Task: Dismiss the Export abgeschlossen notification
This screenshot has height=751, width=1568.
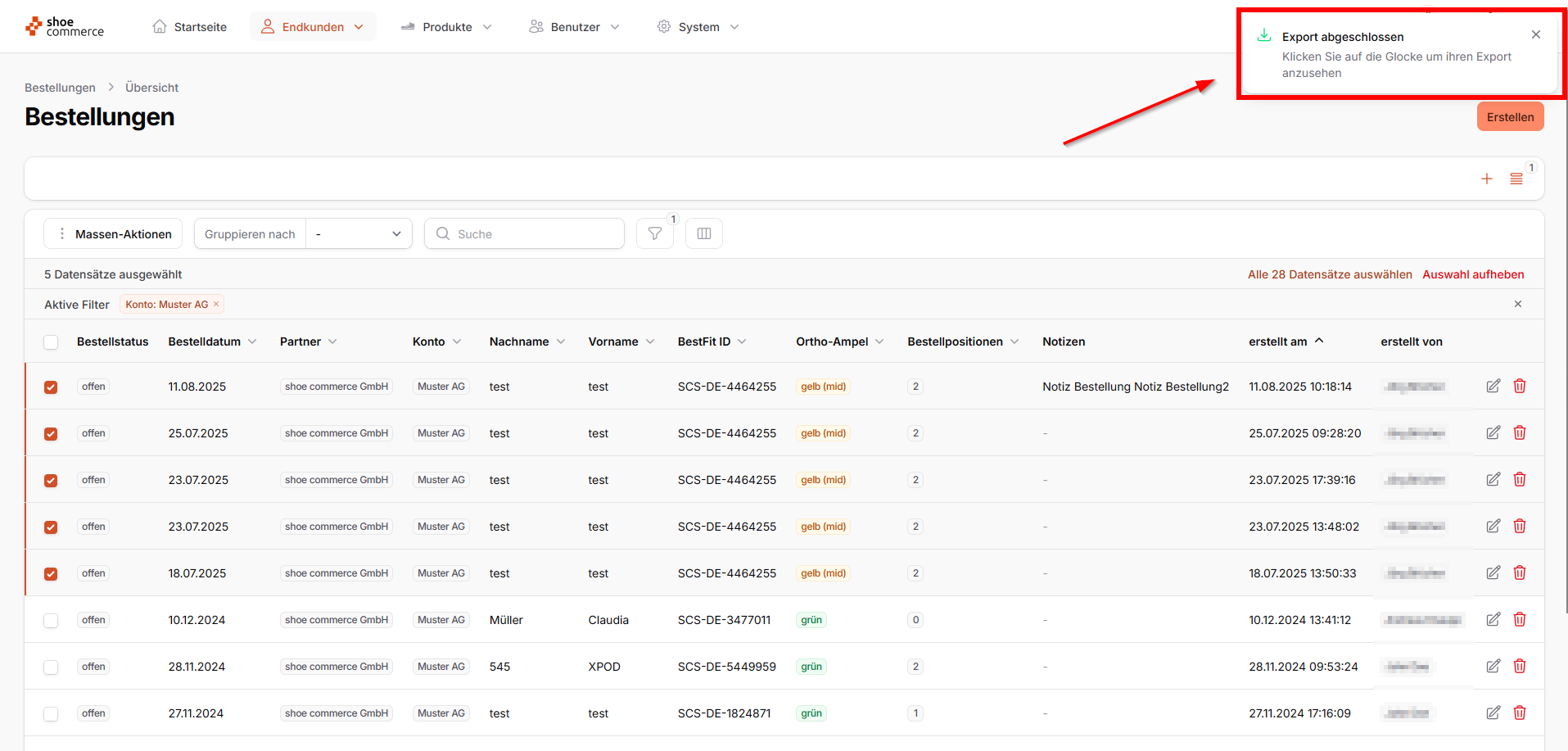Action: 1536,34
